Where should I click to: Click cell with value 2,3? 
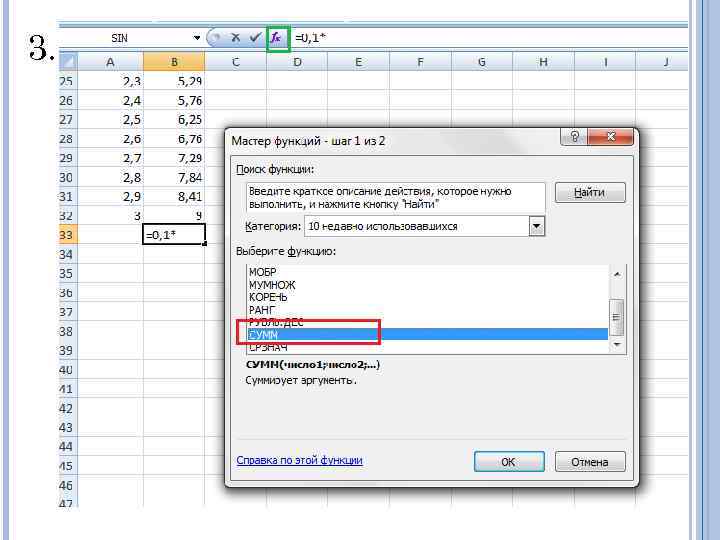coord(110,81)
